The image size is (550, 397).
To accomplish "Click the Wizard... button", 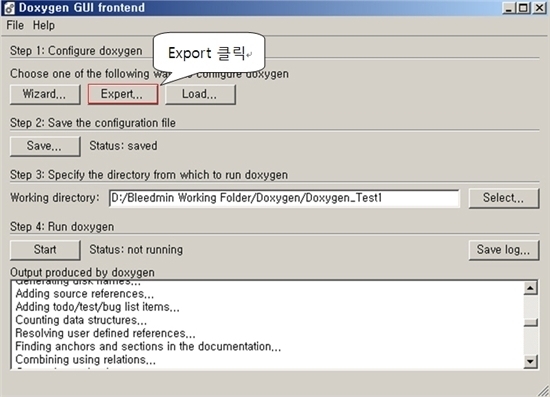I will click(x=45, y=94).
